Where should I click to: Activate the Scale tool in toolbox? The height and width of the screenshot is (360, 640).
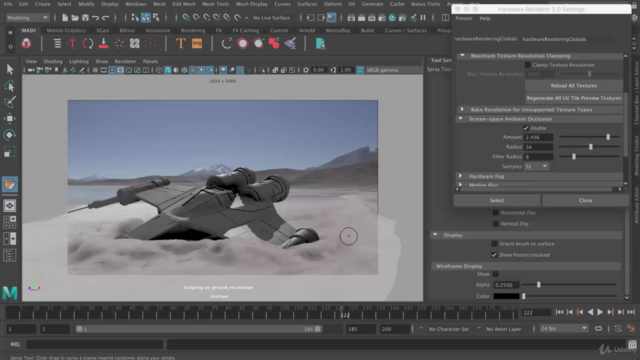(10, 152)
